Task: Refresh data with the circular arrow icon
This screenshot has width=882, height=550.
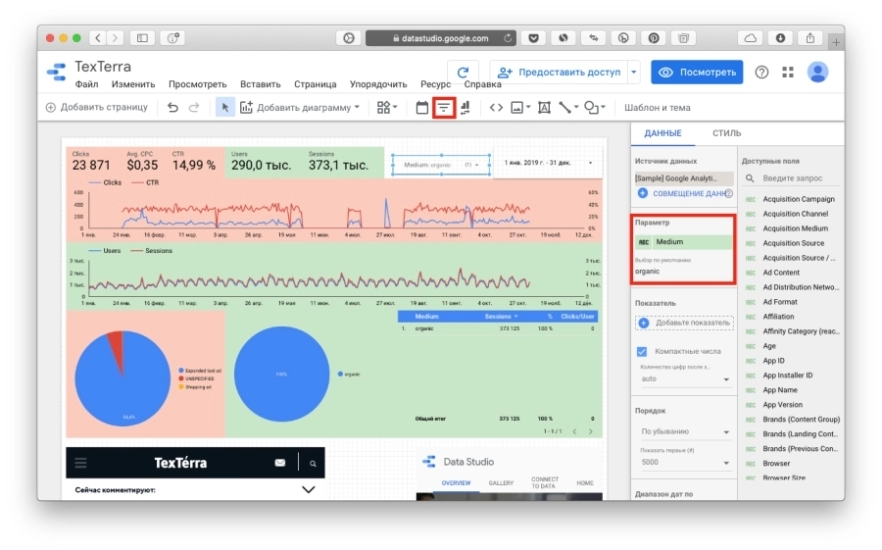Action: (x=462, y=72)
